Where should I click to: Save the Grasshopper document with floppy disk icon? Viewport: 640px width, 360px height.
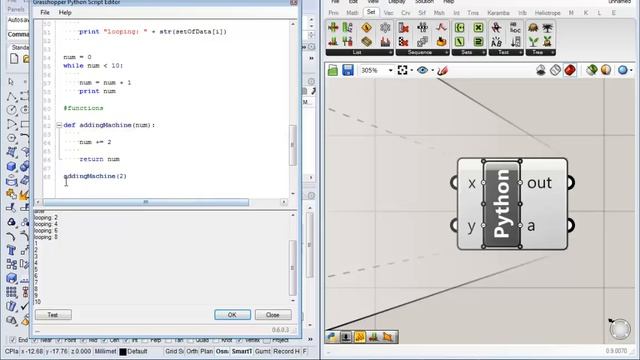click(348, 70)
